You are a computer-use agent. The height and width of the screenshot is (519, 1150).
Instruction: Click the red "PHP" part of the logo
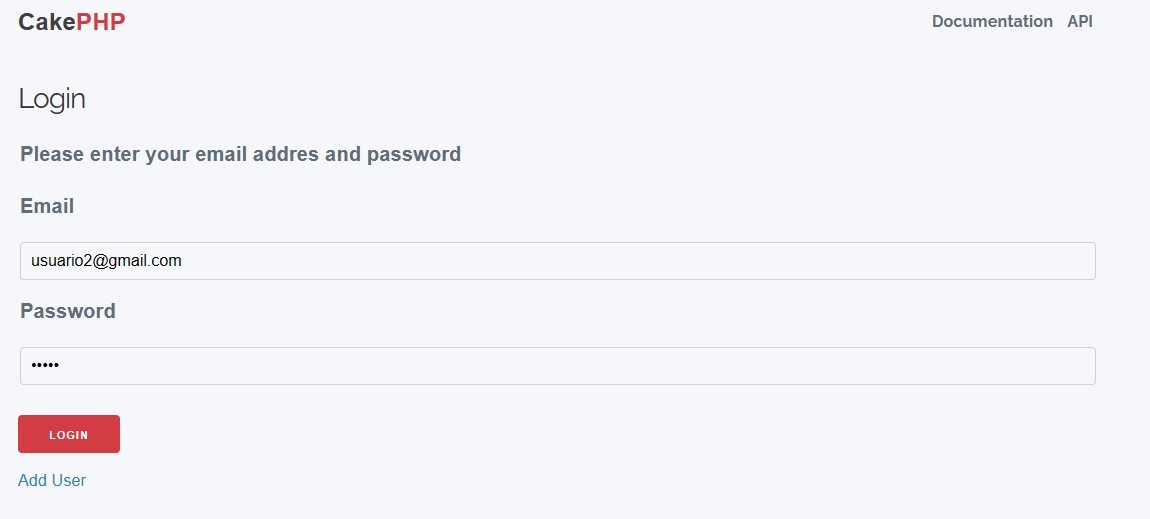101,22
